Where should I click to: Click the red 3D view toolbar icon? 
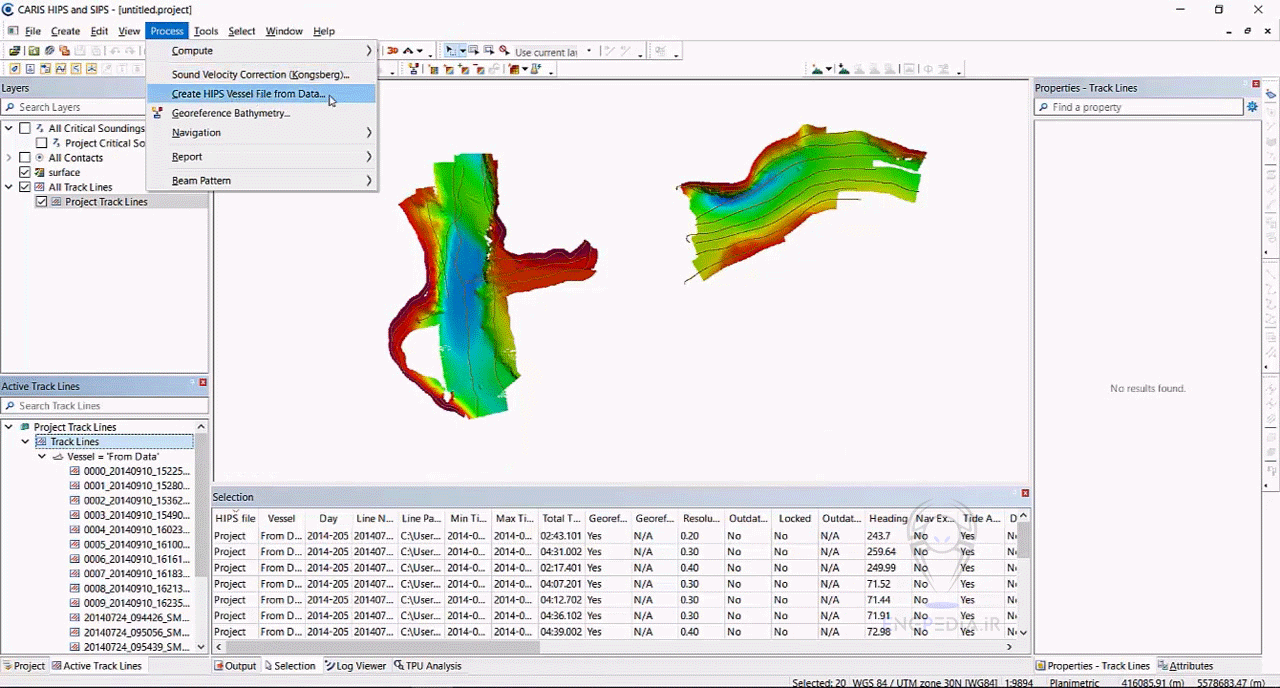pyautogui.click(x=393, y=51)
